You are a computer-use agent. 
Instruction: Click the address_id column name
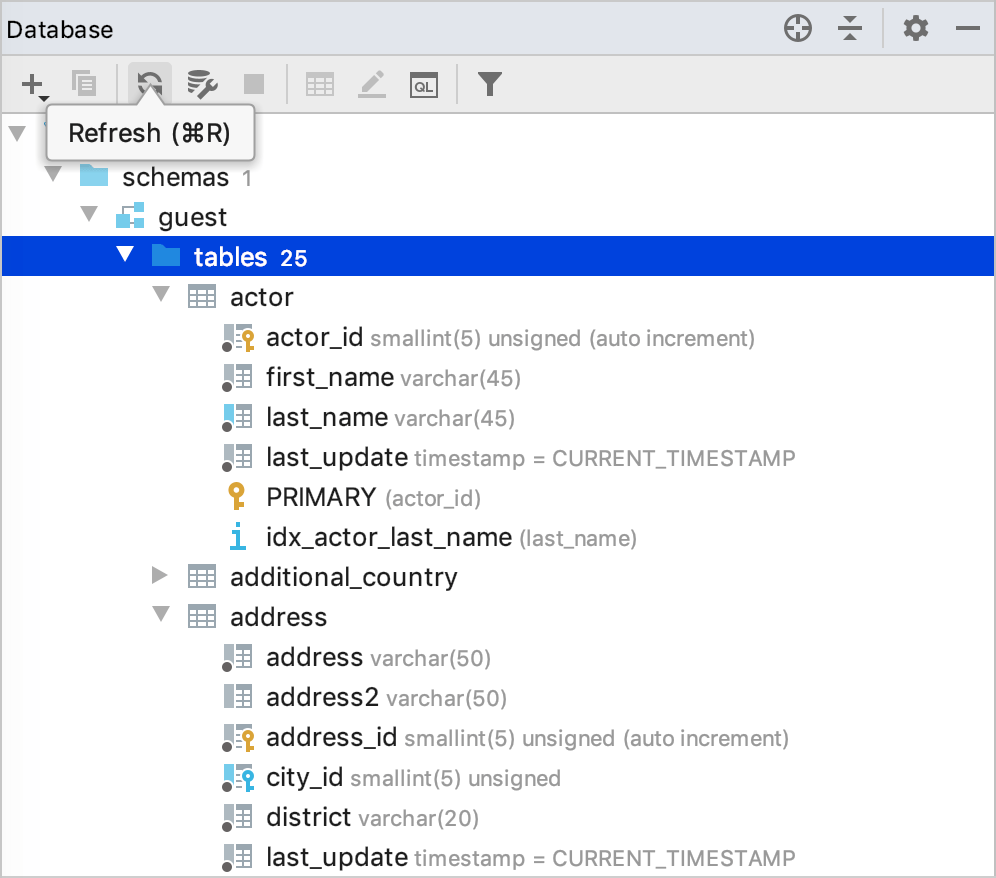coord(332,738)
